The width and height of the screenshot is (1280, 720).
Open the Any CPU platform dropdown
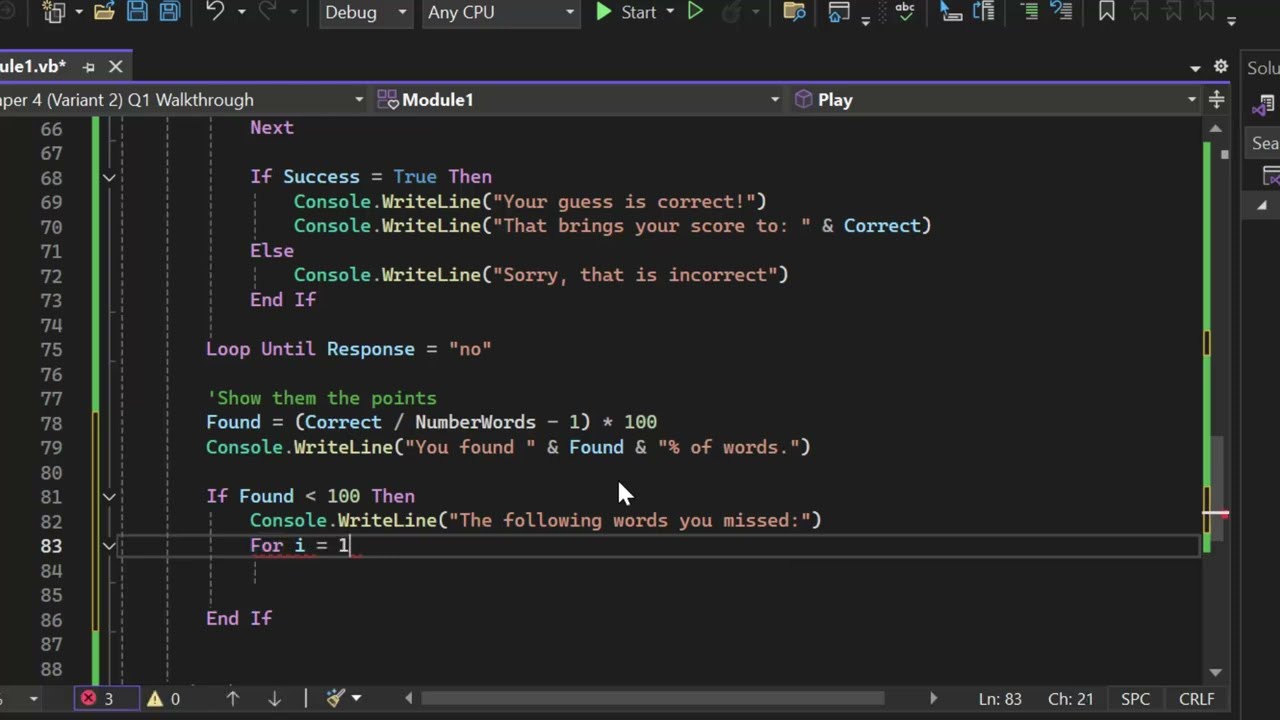[500, 12]
